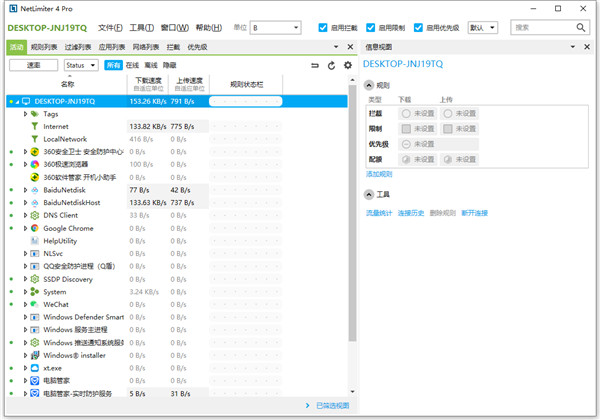Toggle the 启用拦截 checkbox

(323, 28)
